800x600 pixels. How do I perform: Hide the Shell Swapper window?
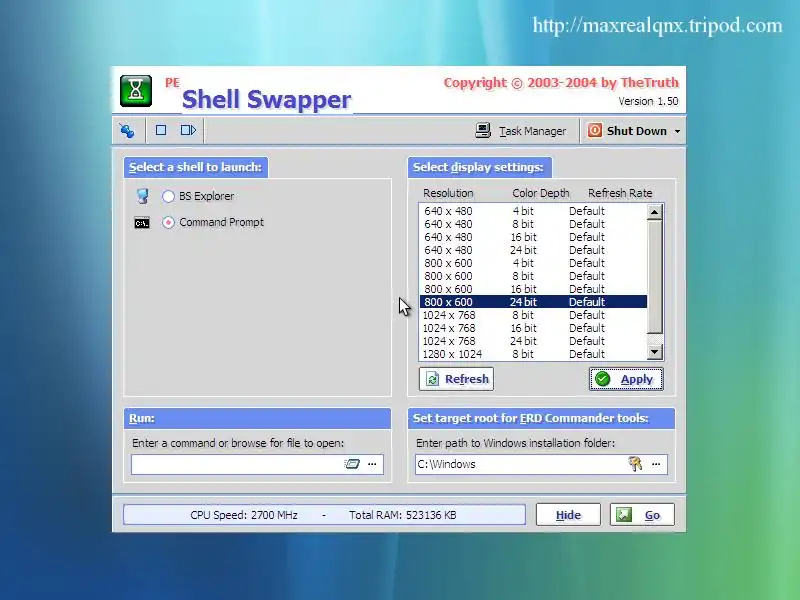click(568, 515)
